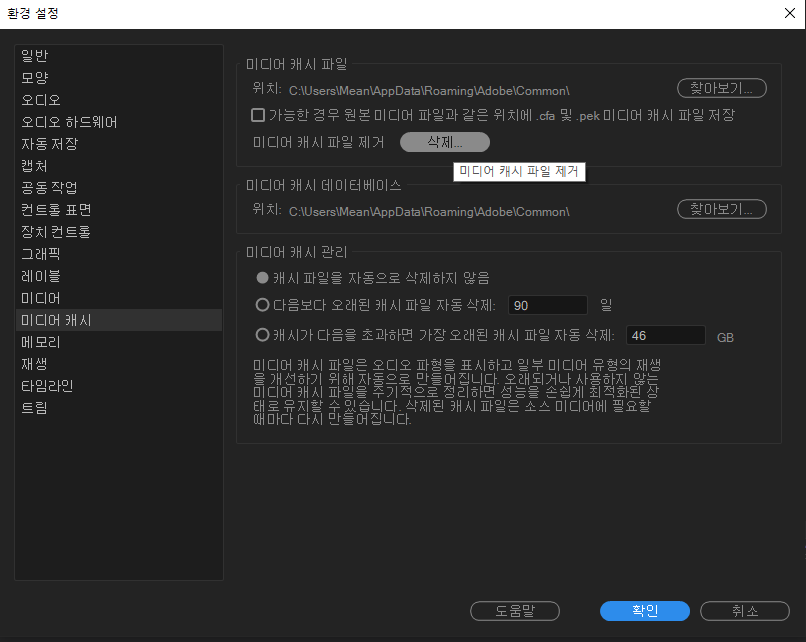Open 타임라인 preferences

[x=119, y=386]
